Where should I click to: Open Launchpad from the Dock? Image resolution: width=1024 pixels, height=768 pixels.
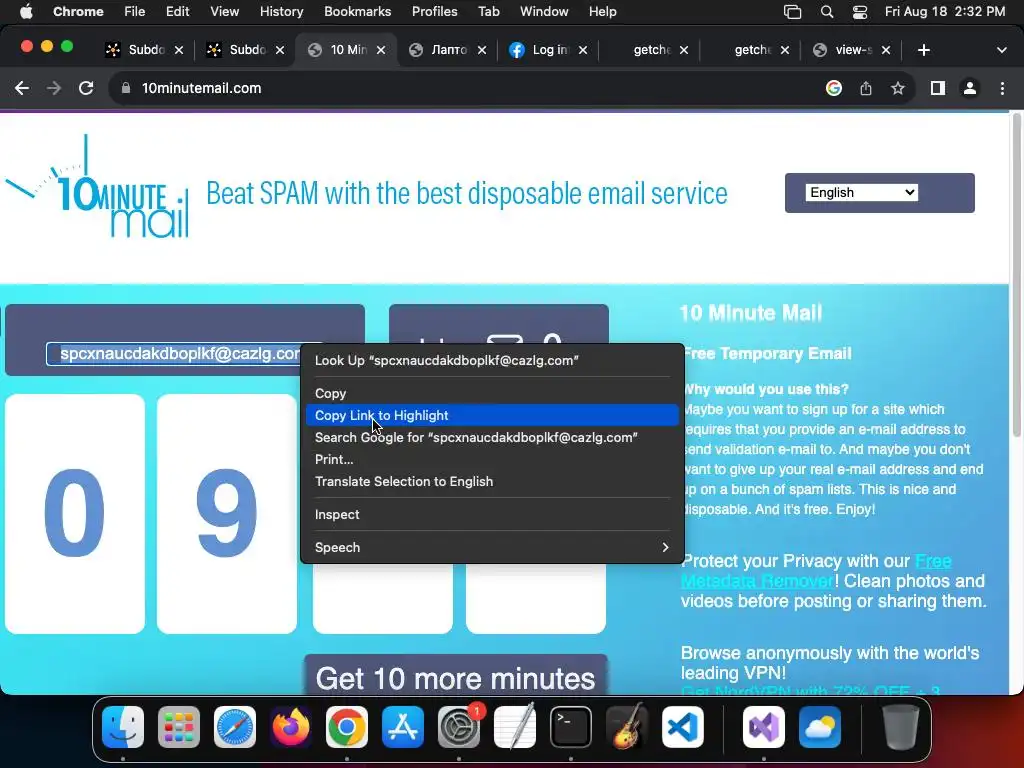[x=179, y=727]
